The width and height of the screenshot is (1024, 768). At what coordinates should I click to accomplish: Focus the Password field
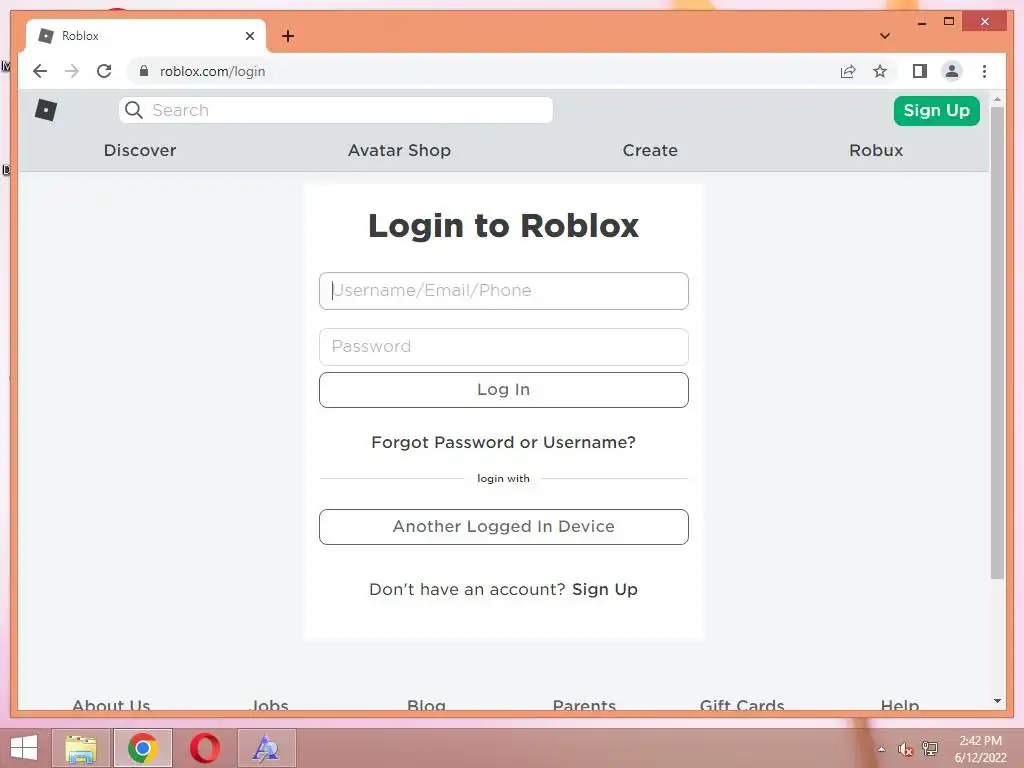504,347
